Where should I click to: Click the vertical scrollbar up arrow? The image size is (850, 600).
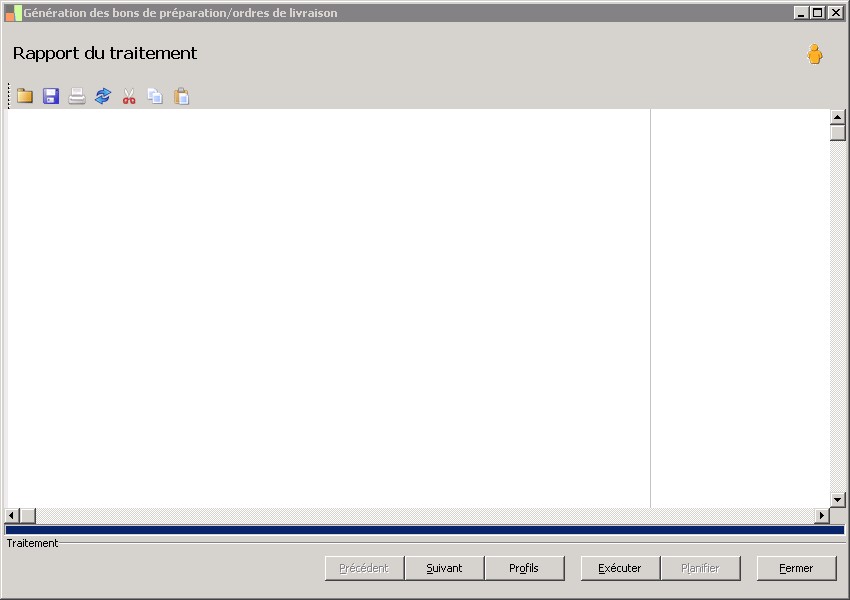(838, 117)
